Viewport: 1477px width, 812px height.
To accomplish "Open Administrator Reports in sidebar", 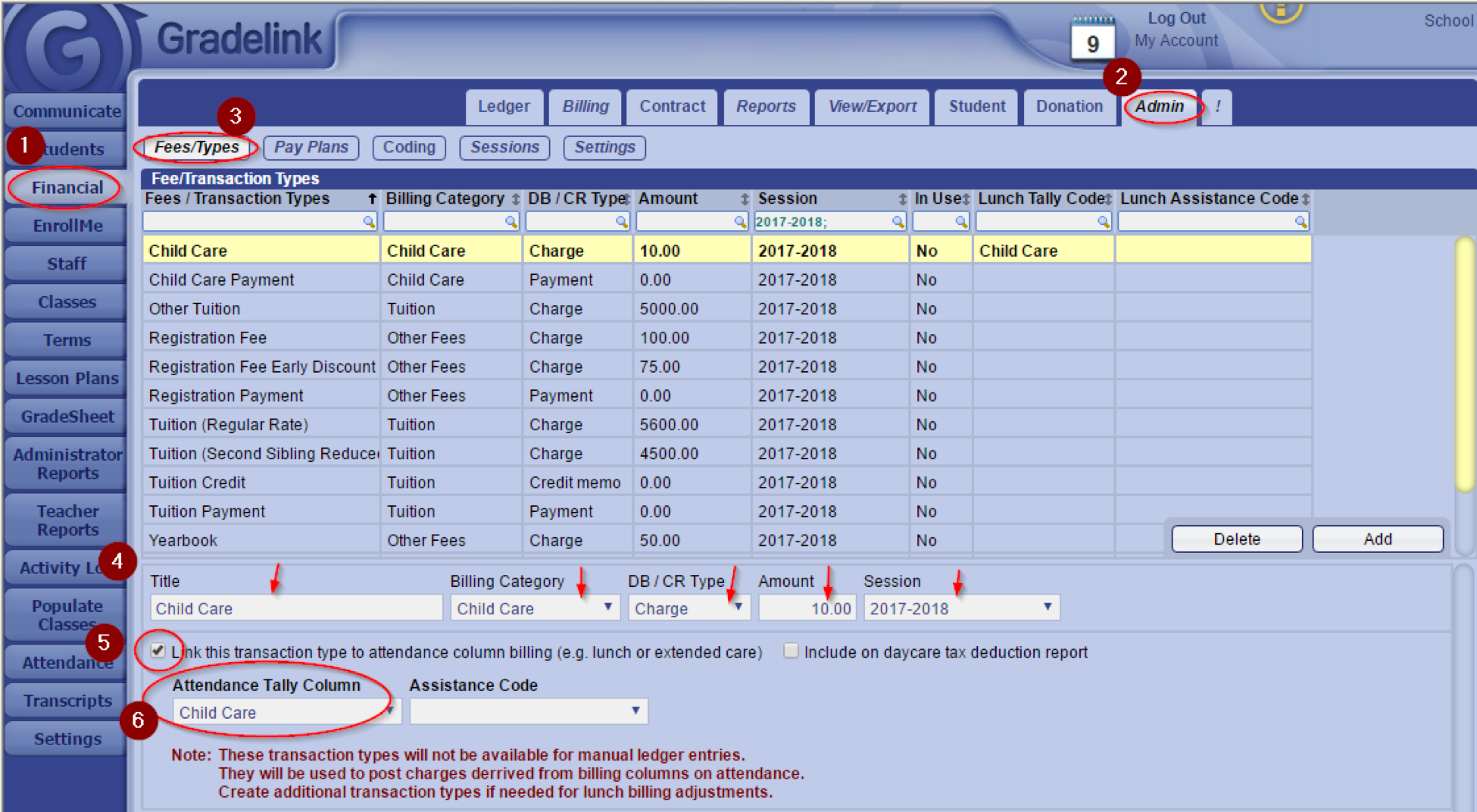I will click(x=67, y=464).
